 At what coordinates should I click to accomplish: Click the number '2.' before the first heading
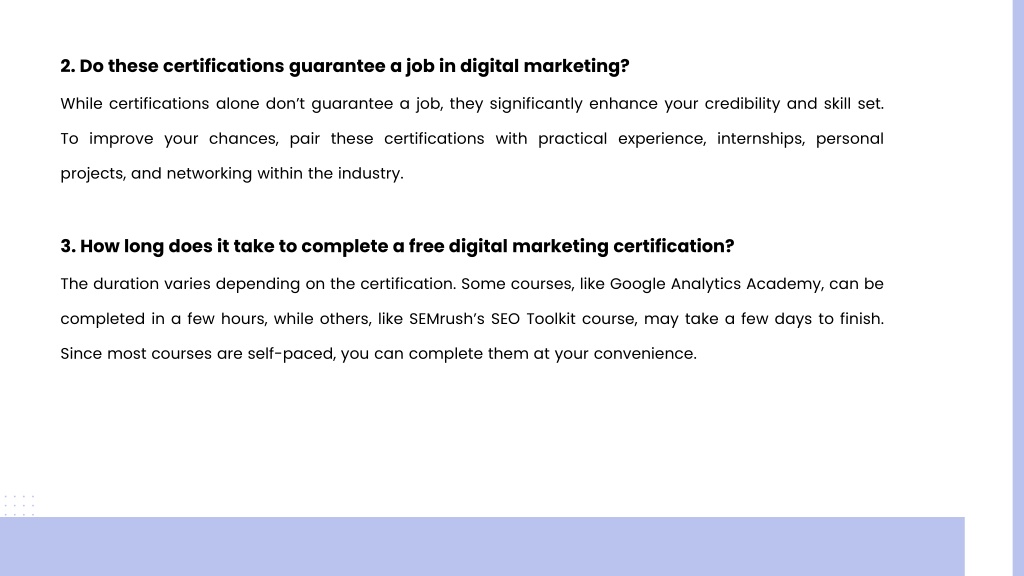tap(68, 66)
